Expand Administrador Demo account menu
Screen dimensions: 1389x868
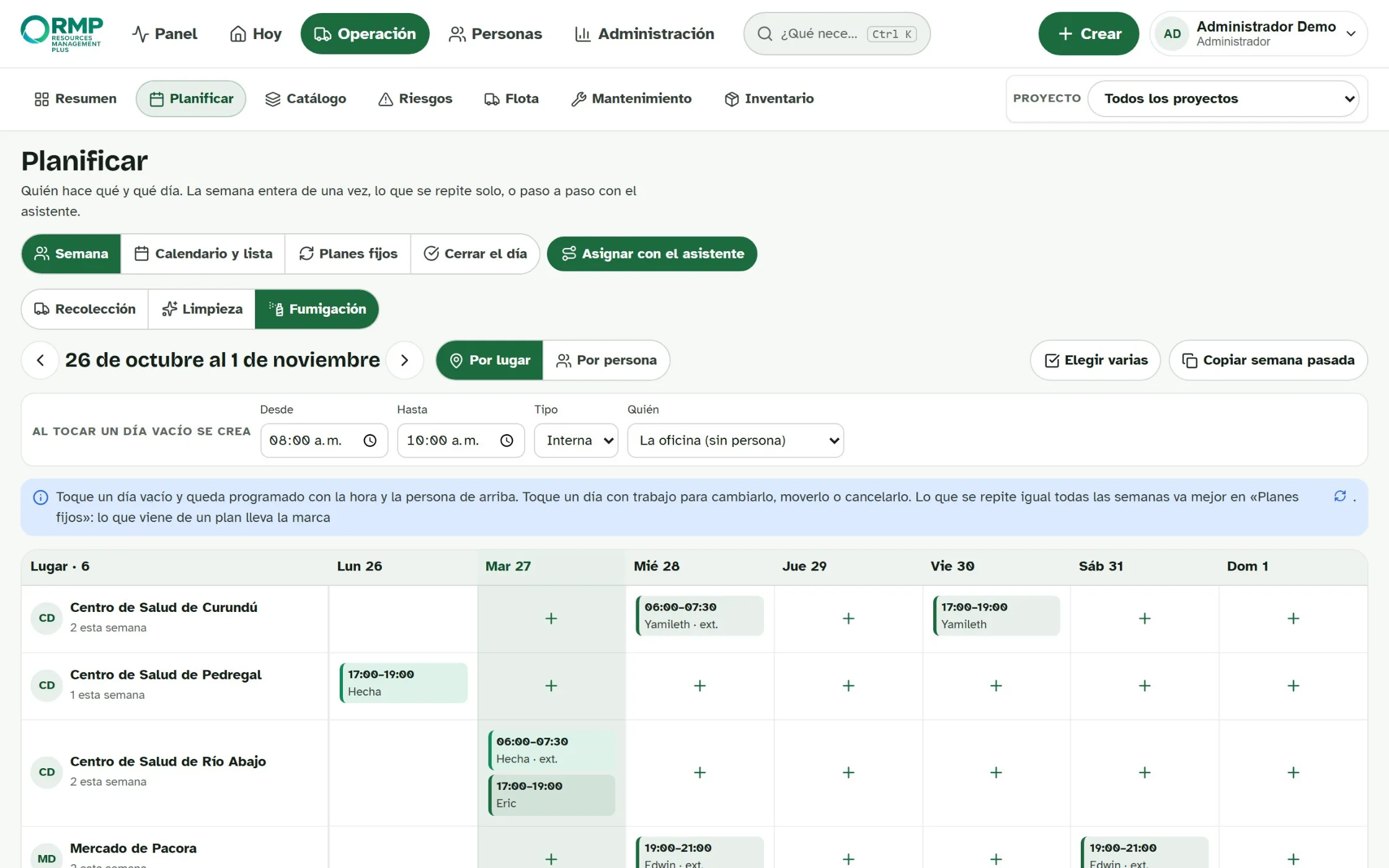coord(1259,33)
